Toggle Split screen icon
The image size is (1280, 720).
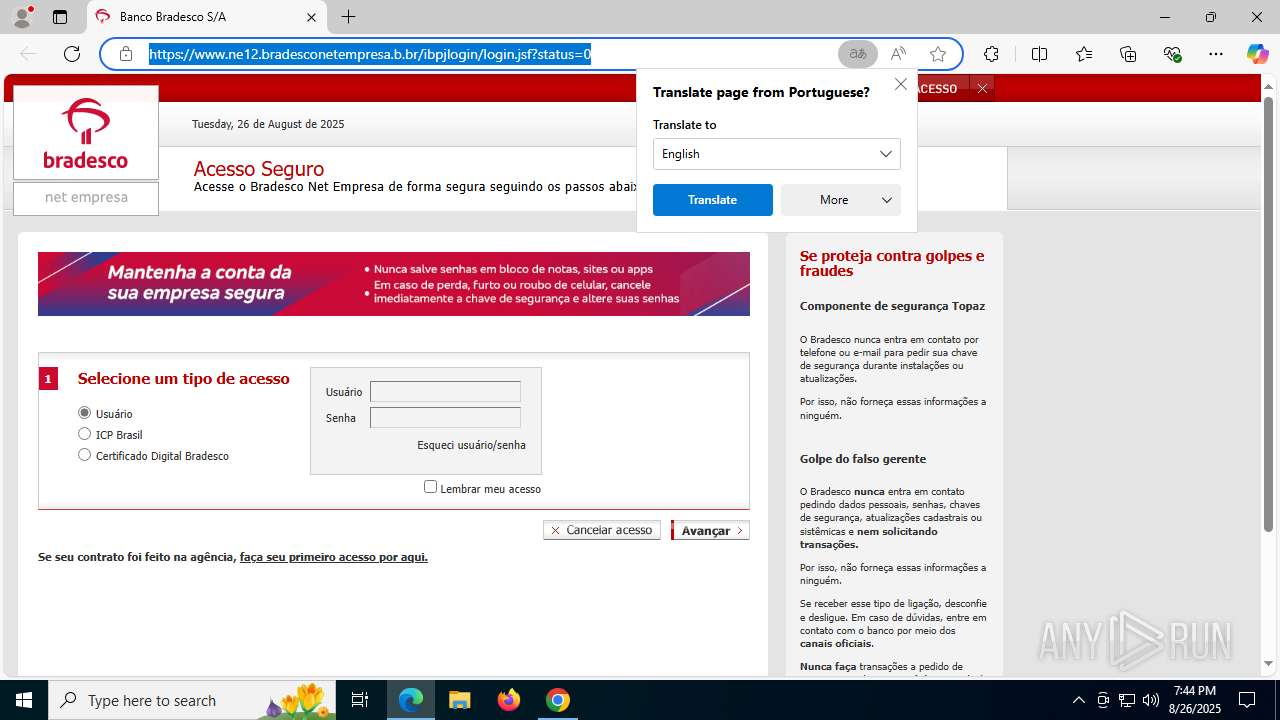[1039, 54]
